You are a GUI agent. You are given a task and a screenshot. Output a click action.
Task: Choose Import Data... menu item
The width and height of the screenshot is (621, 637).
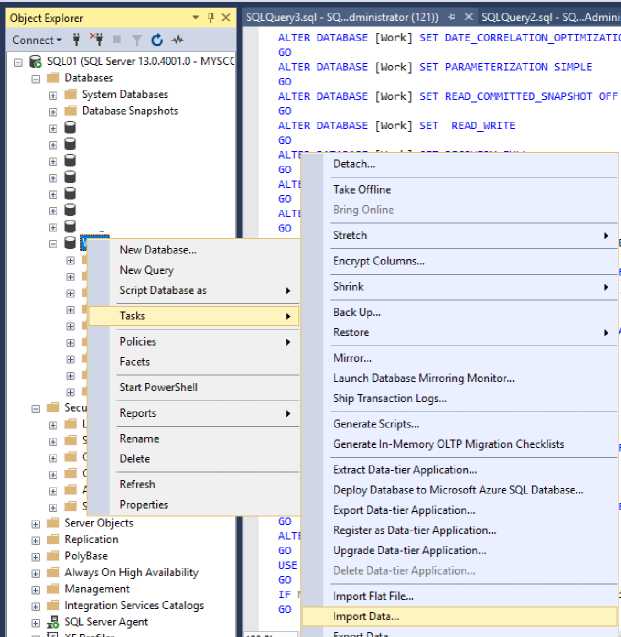click(x=460, y=616)
